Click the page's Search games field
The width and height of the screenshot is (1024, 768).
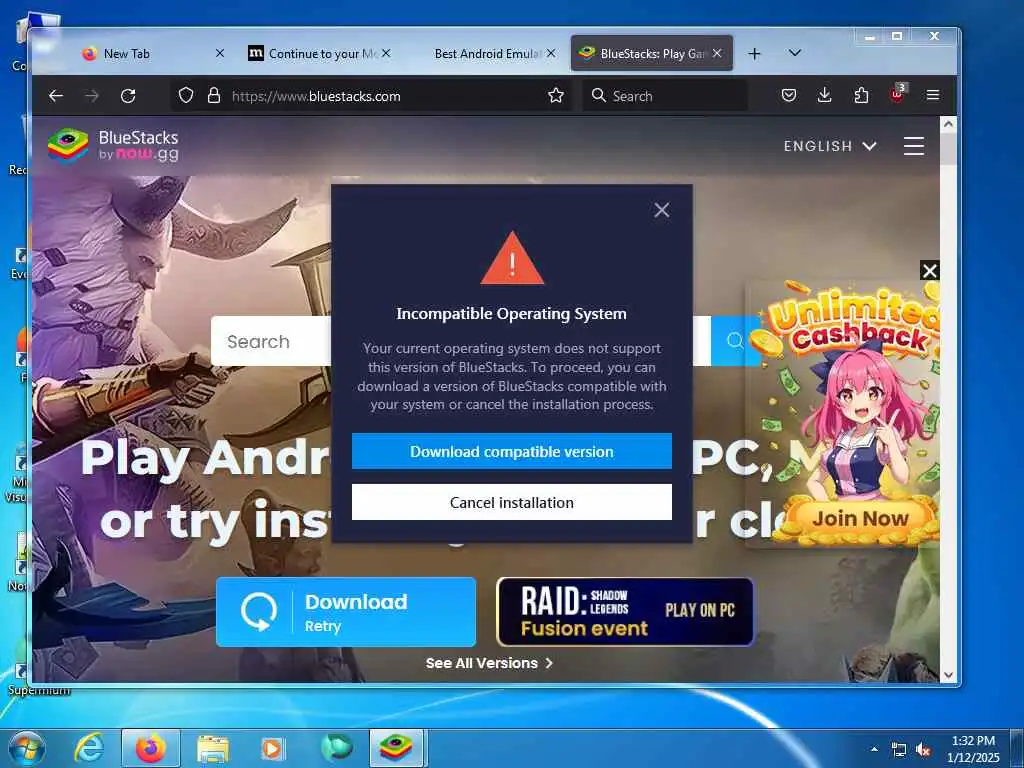271,341
